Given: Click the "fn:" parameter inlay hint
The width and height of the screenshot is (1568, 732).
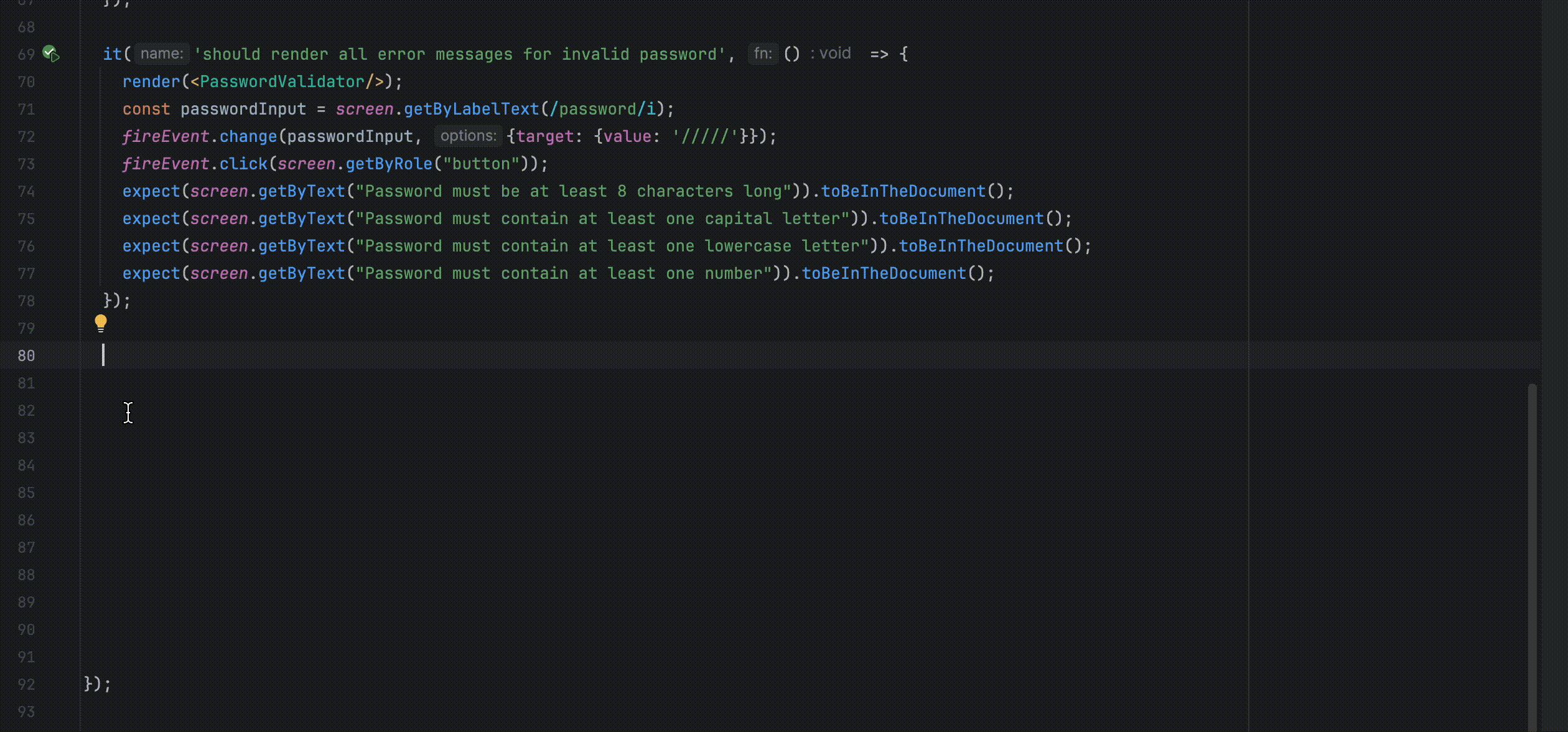Looking at the screenshot, I should coord(762,54).
